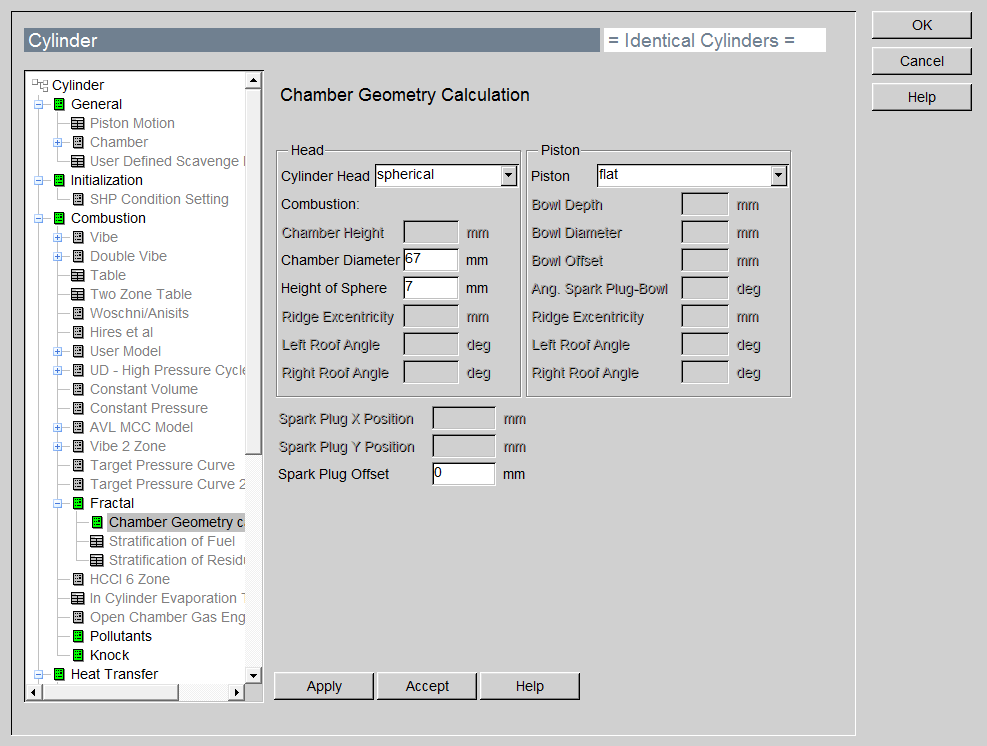Expand the Chamber tree node

tap(57, 142)
